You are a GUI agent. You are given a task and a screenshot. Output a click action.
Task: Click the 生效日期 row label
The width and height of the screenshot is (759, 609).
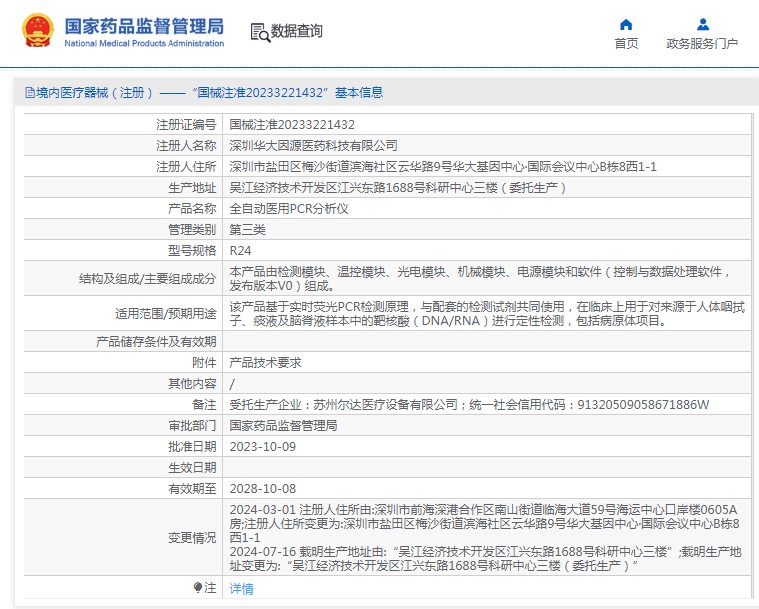click(x=192, y=468)
